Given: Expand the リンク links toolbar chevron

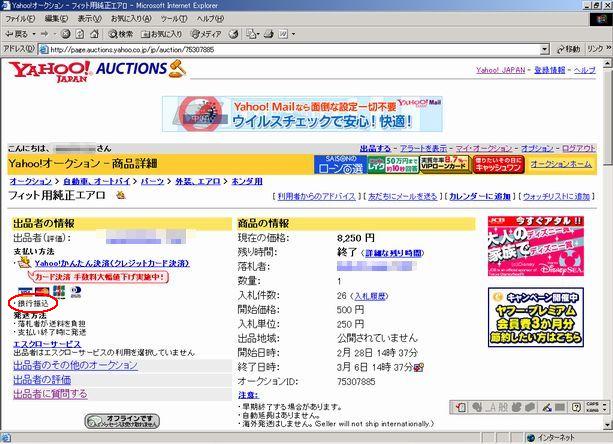Looking at the screenshot, I should pyautogui.click(x=608, y=48).
